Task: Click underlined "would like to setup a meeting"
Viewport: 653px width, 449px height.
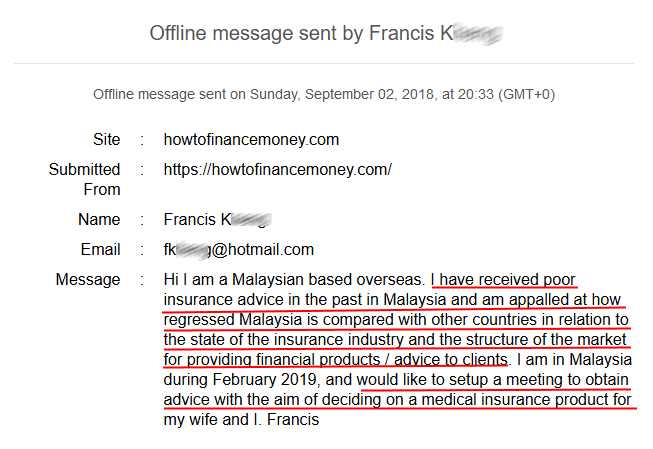Action: tap(493, 379)
